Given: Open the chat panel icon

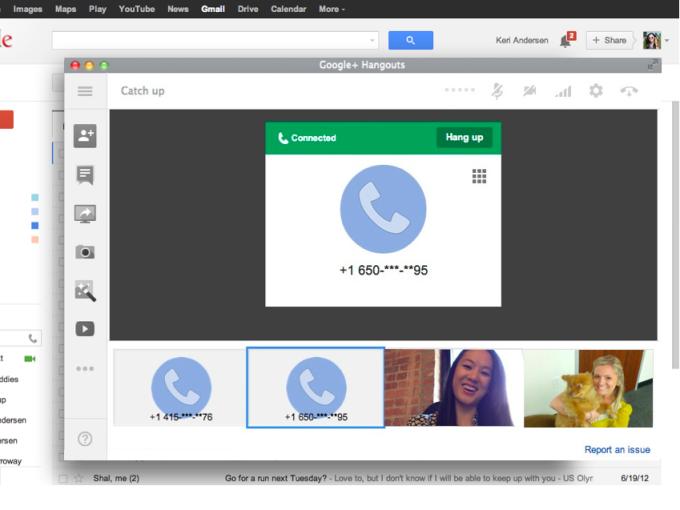Looking at the screenshot, I should [85, 175].
